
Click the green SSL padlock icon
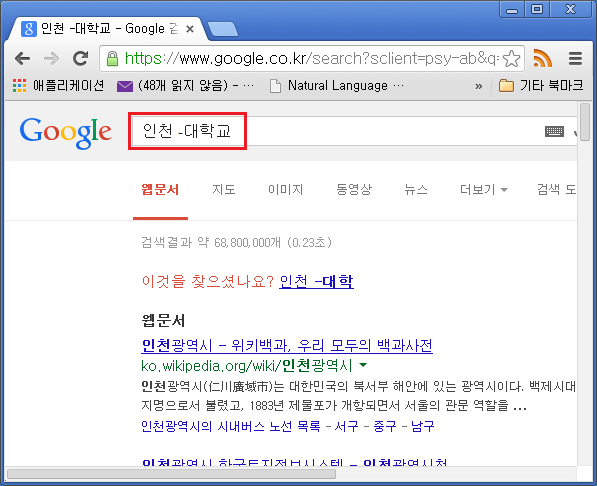click(112, 59)
